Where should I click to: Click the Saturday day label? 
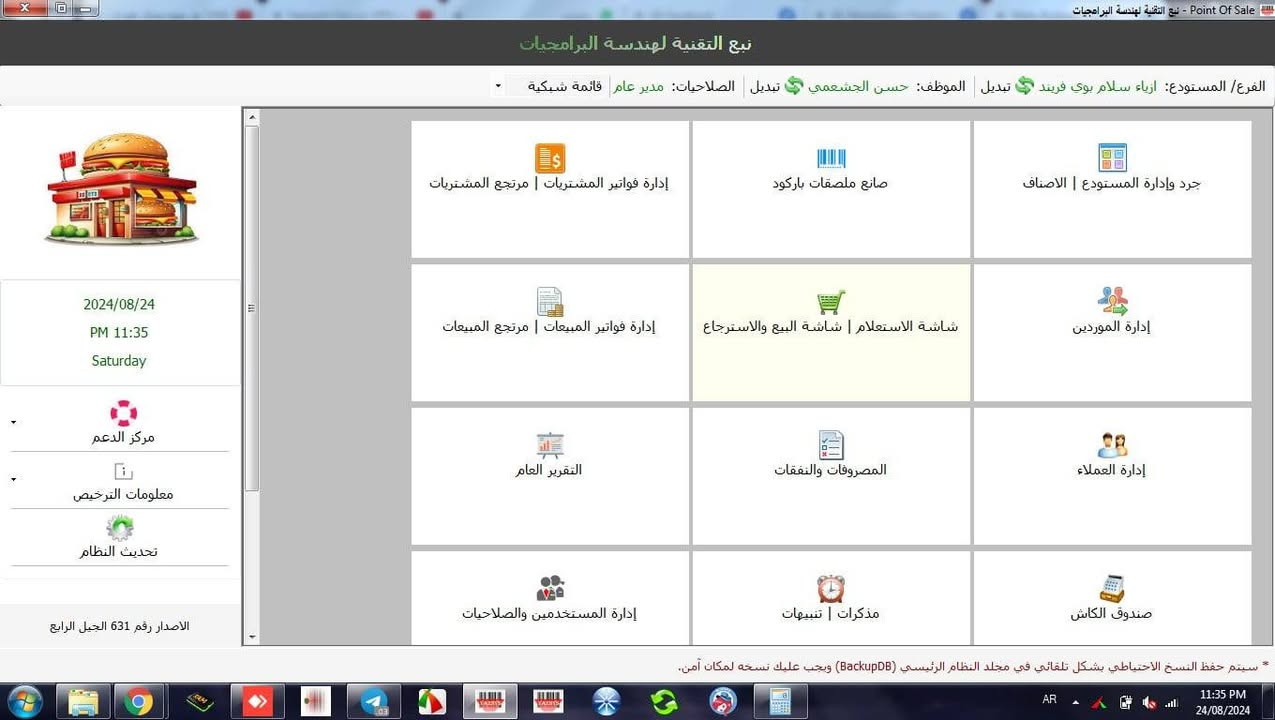(x=119, y=361)
